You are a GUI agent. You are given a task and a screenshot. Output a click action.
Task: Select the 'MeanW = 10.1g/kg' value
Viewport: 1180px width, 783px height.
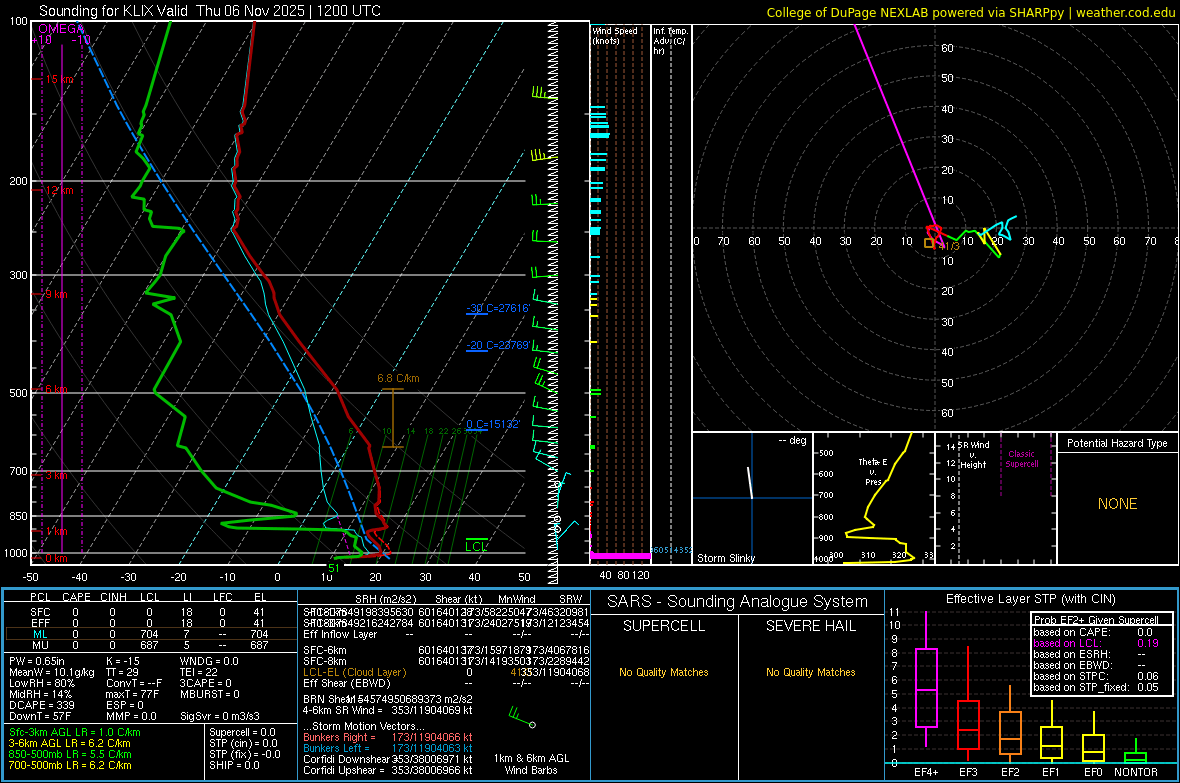pyautogui.click(x=52, y=672)
